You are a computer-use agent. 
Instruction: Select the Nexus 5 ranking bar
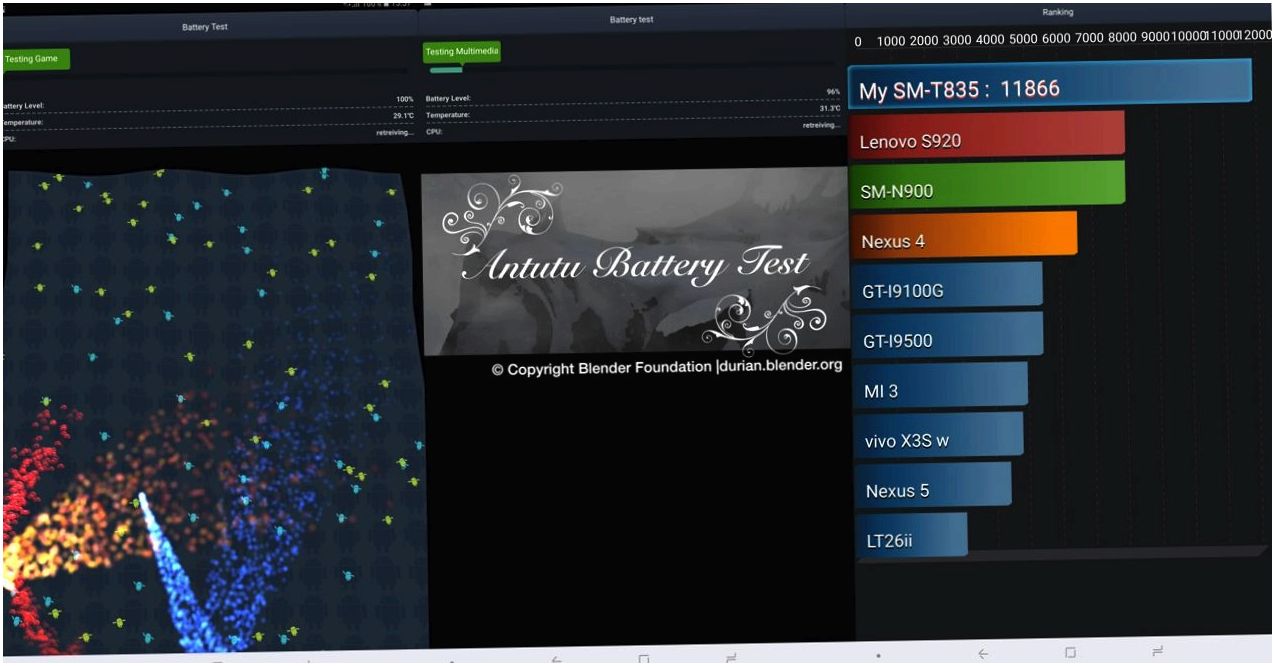[x=933, y=484]
